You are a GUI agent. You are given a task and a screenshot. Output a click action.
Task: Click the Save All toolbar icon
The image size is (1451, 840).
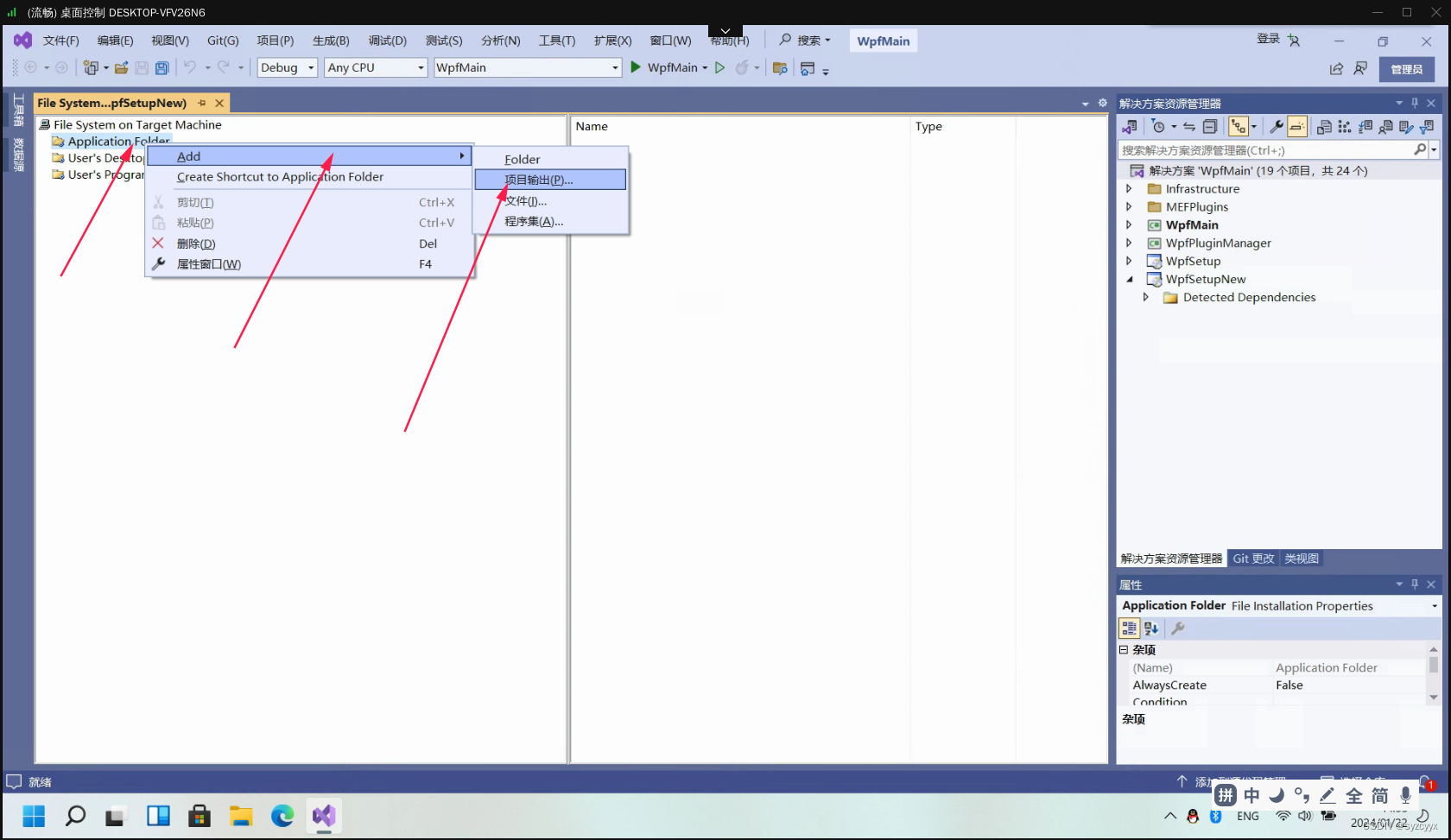coord(162,67)
